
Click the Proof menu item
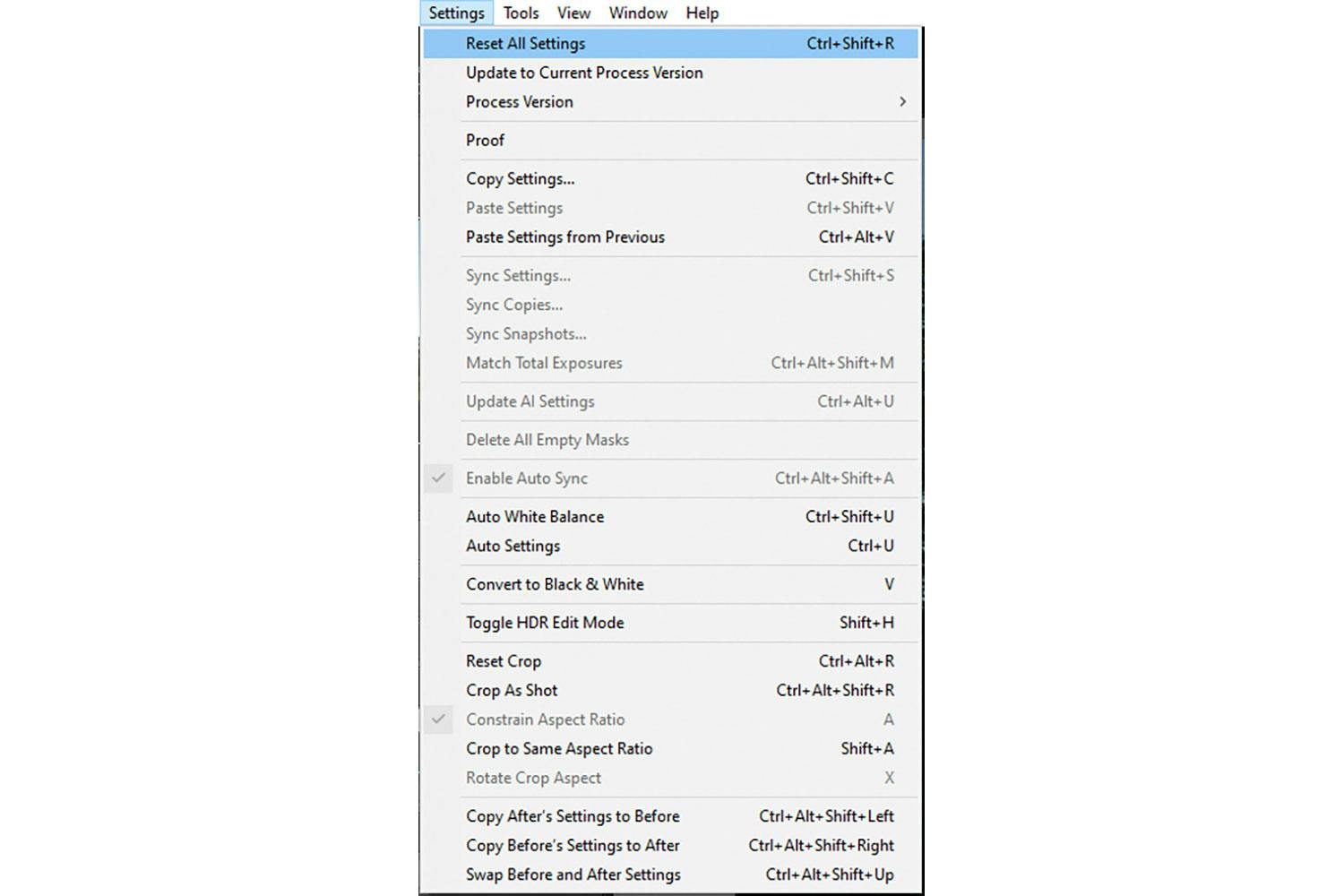pos(485,141)
